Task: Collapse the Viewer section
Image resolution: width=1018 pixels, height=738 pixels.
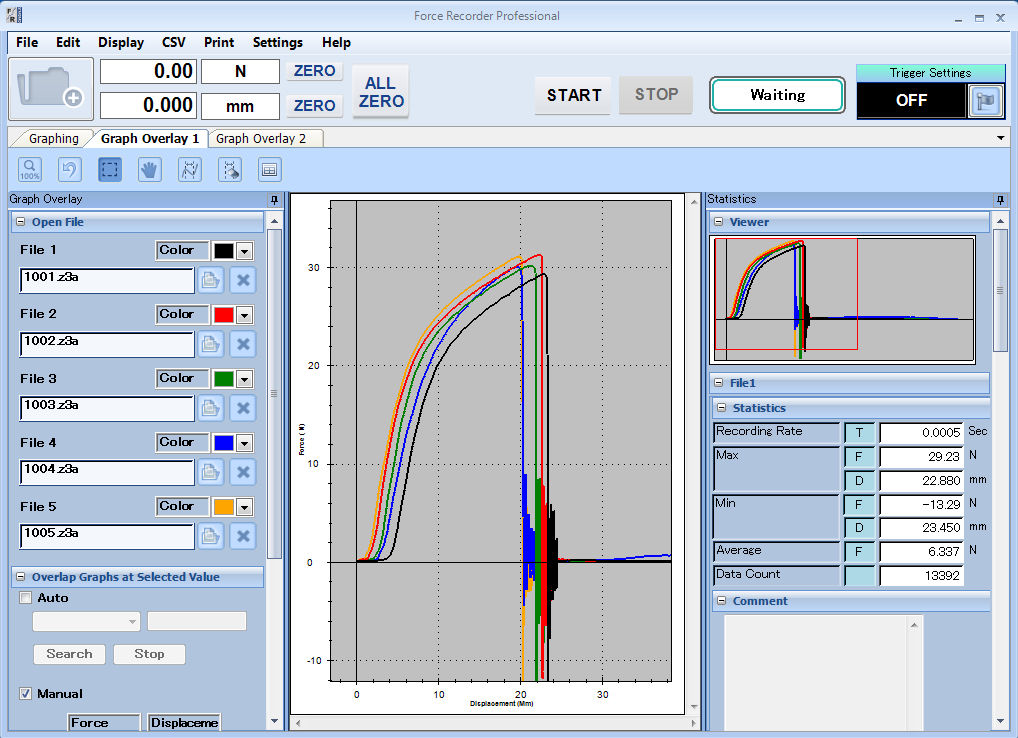Action: [x=720, y=221]
